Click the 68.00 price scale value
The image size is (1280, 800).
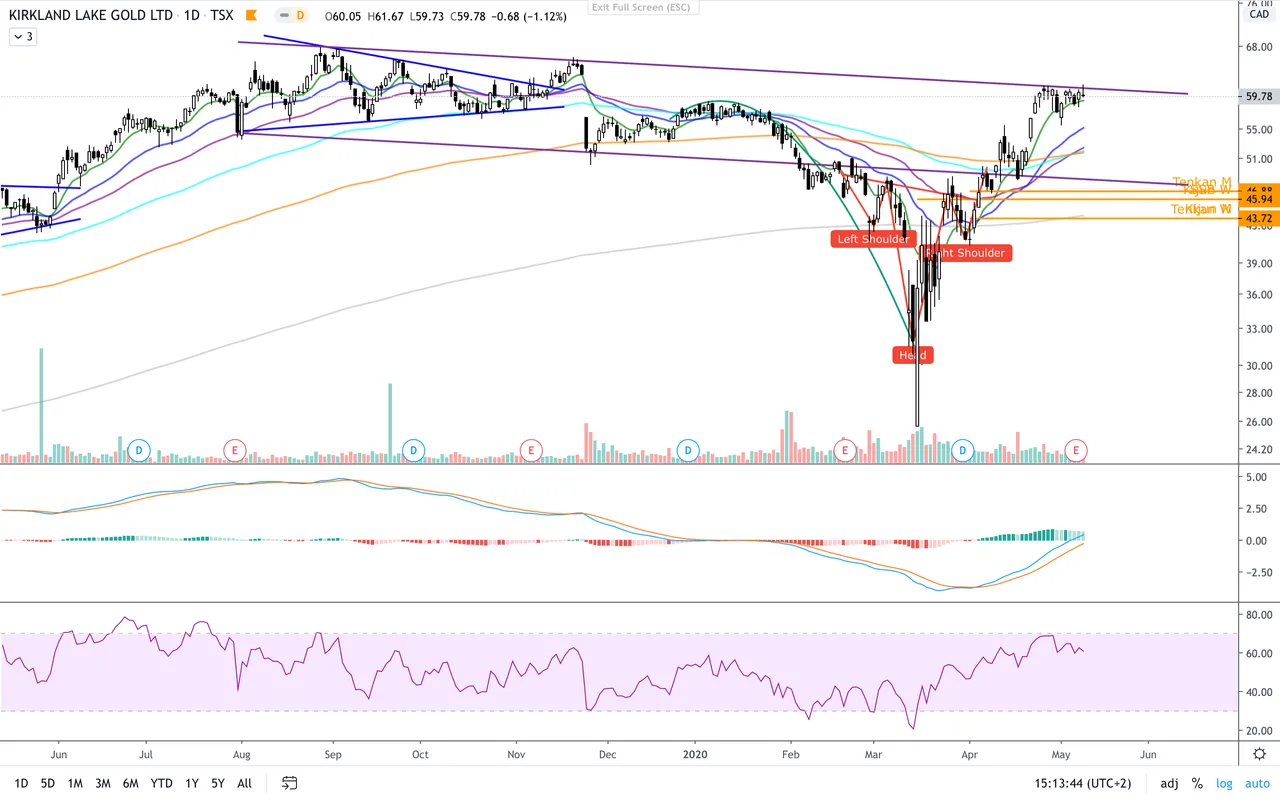coord(1258,47)
